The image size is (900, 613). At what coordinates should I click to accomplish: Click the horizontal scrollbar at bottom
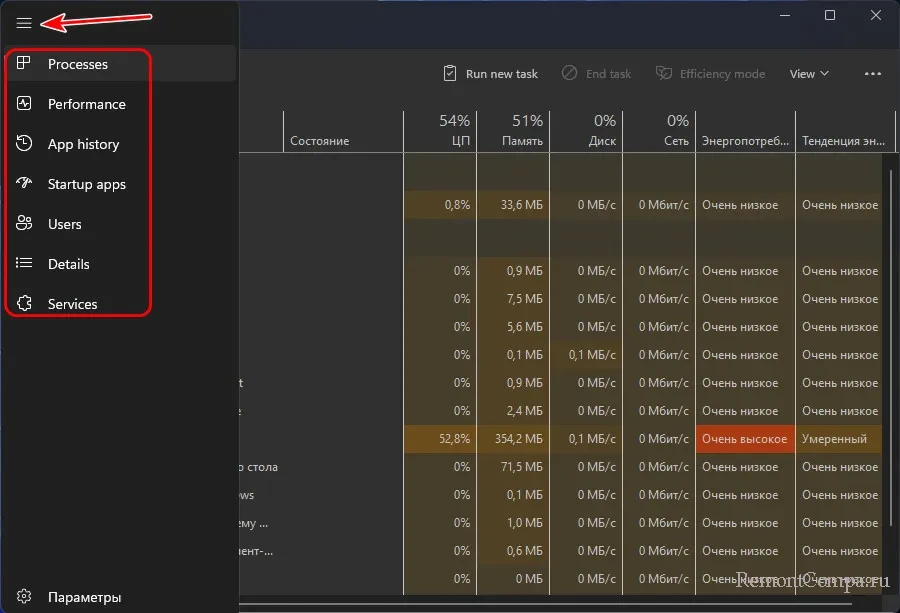545,603
